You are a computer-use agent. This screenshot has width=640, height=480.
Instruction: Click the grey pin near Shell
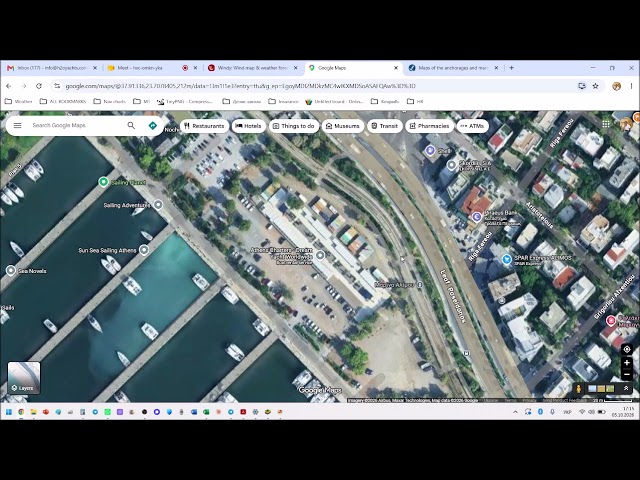pyautogui.click(x=451, y=165)
